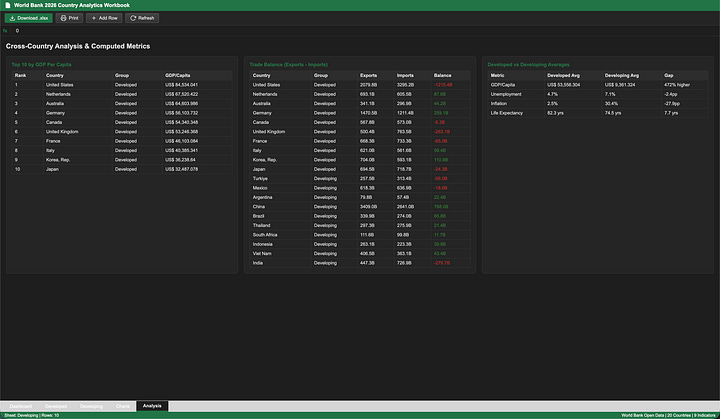Click Thailand in Trade Balance table
This screenshot has width=720, height=419.
click(x=261, y=226)
